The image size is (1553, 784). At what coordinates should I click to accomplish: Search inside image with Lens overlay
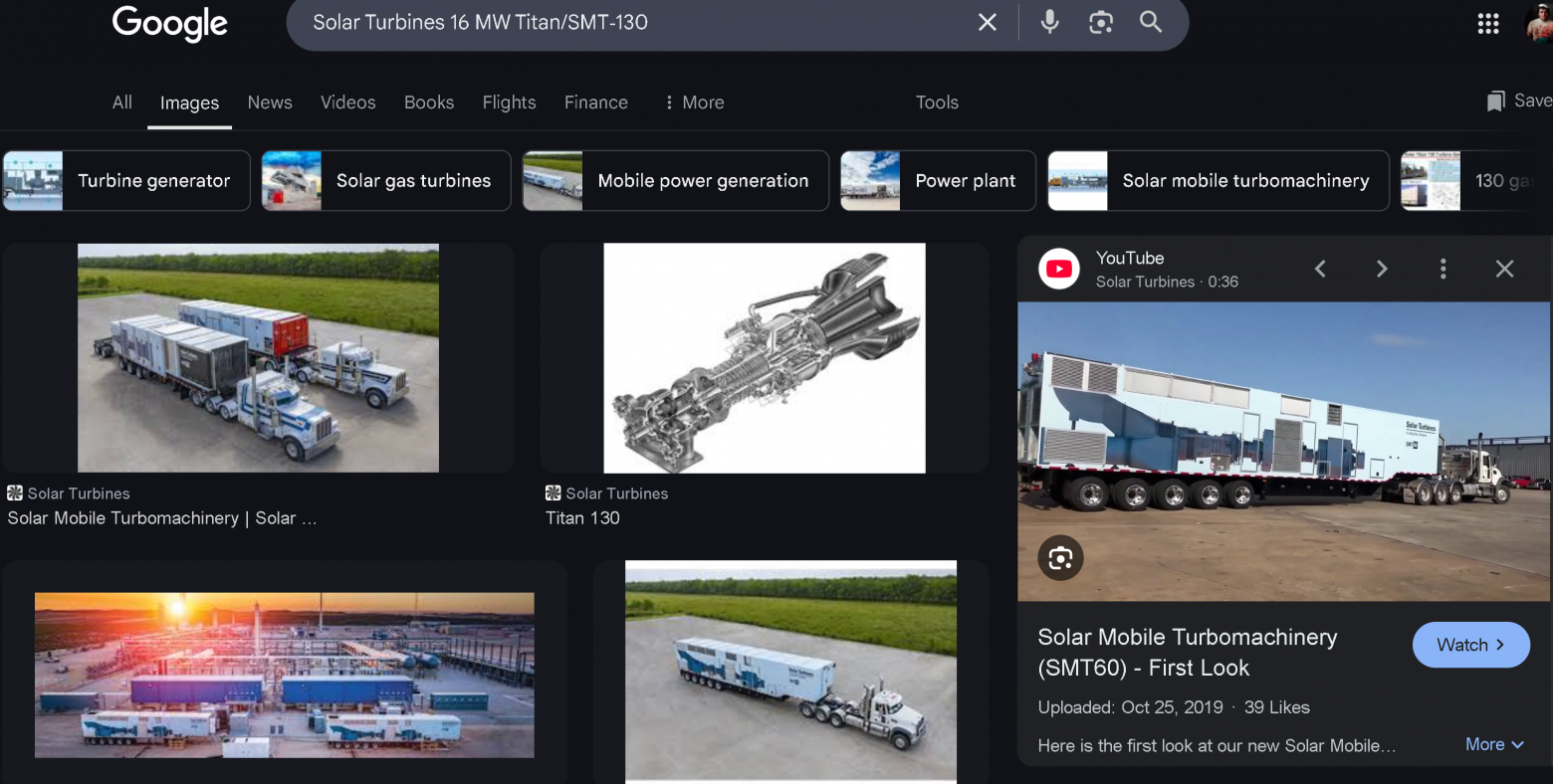[x=1060, y=558]
